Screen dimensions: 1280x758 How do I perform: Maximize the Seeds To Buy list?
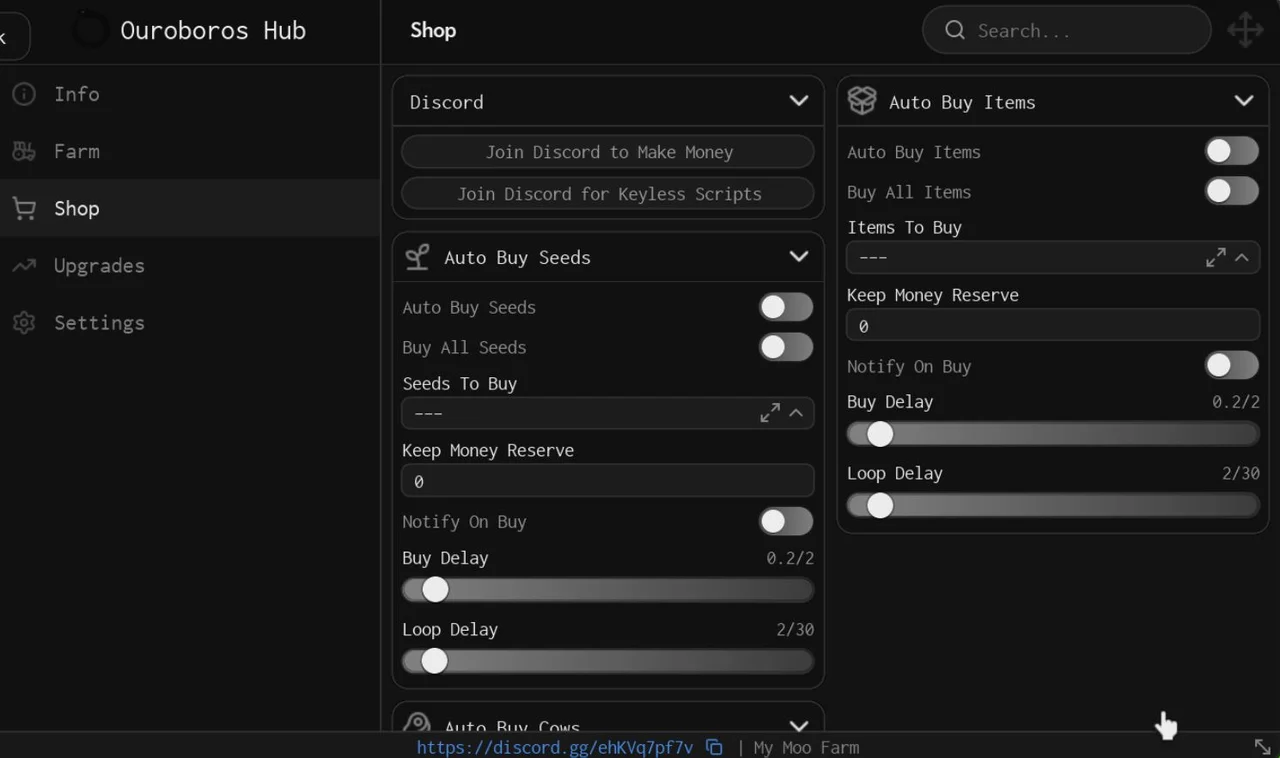click(770, 413)
